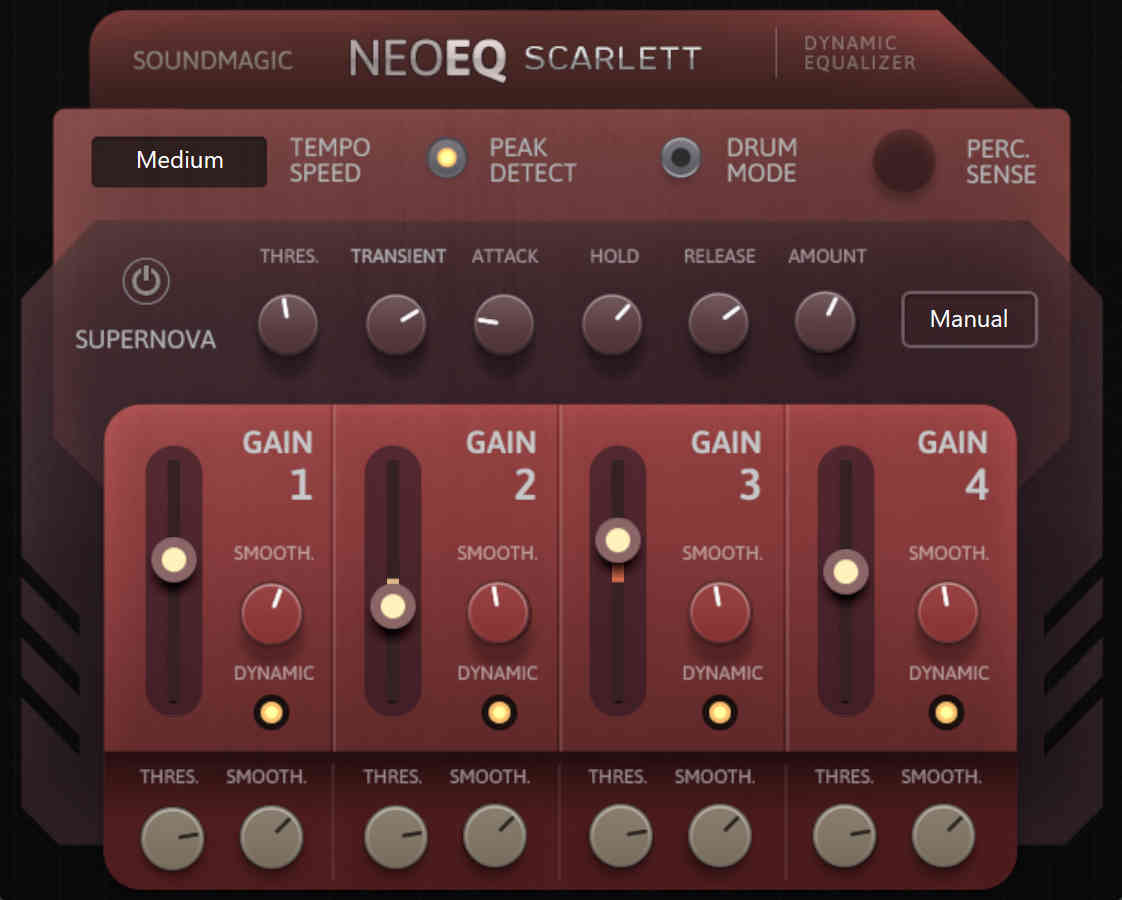Click the Gain 1 red Smooth knob
1122x900 pixels.
pos(271,613)
